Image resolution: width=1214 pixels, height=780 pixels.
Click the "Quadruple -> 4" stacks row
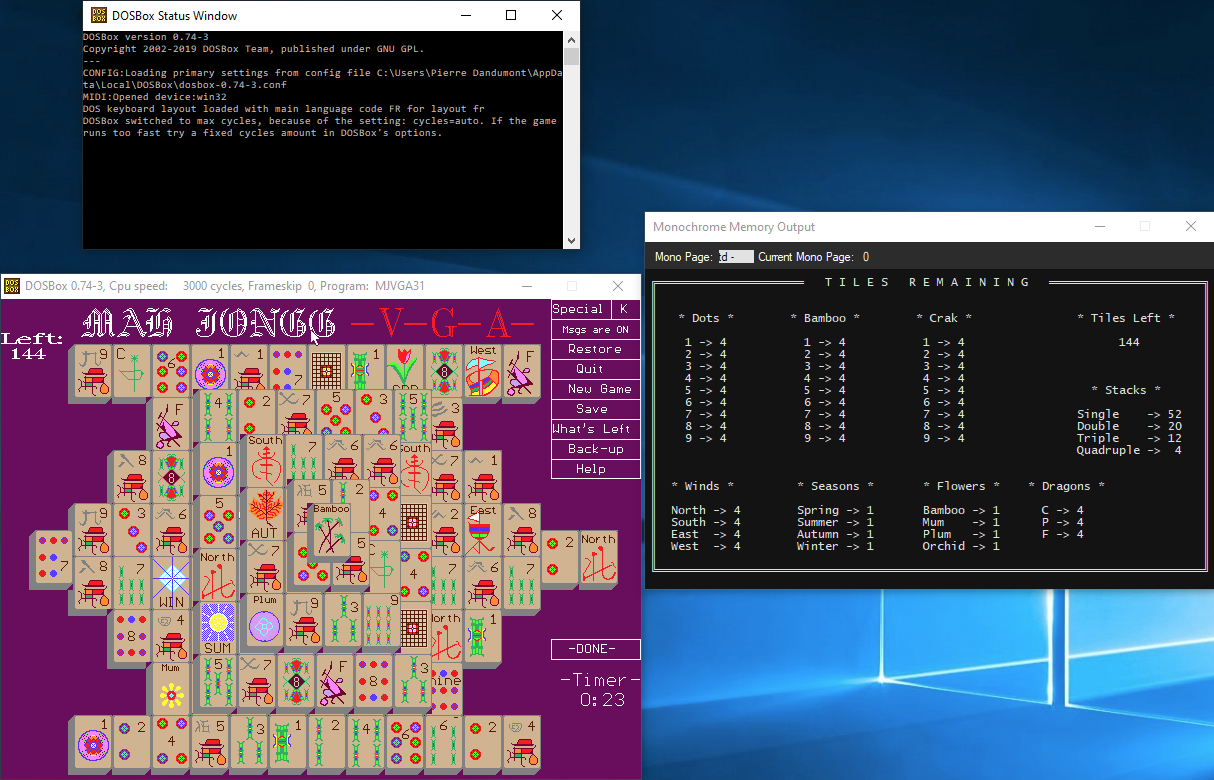click(x=1129, y=450)
